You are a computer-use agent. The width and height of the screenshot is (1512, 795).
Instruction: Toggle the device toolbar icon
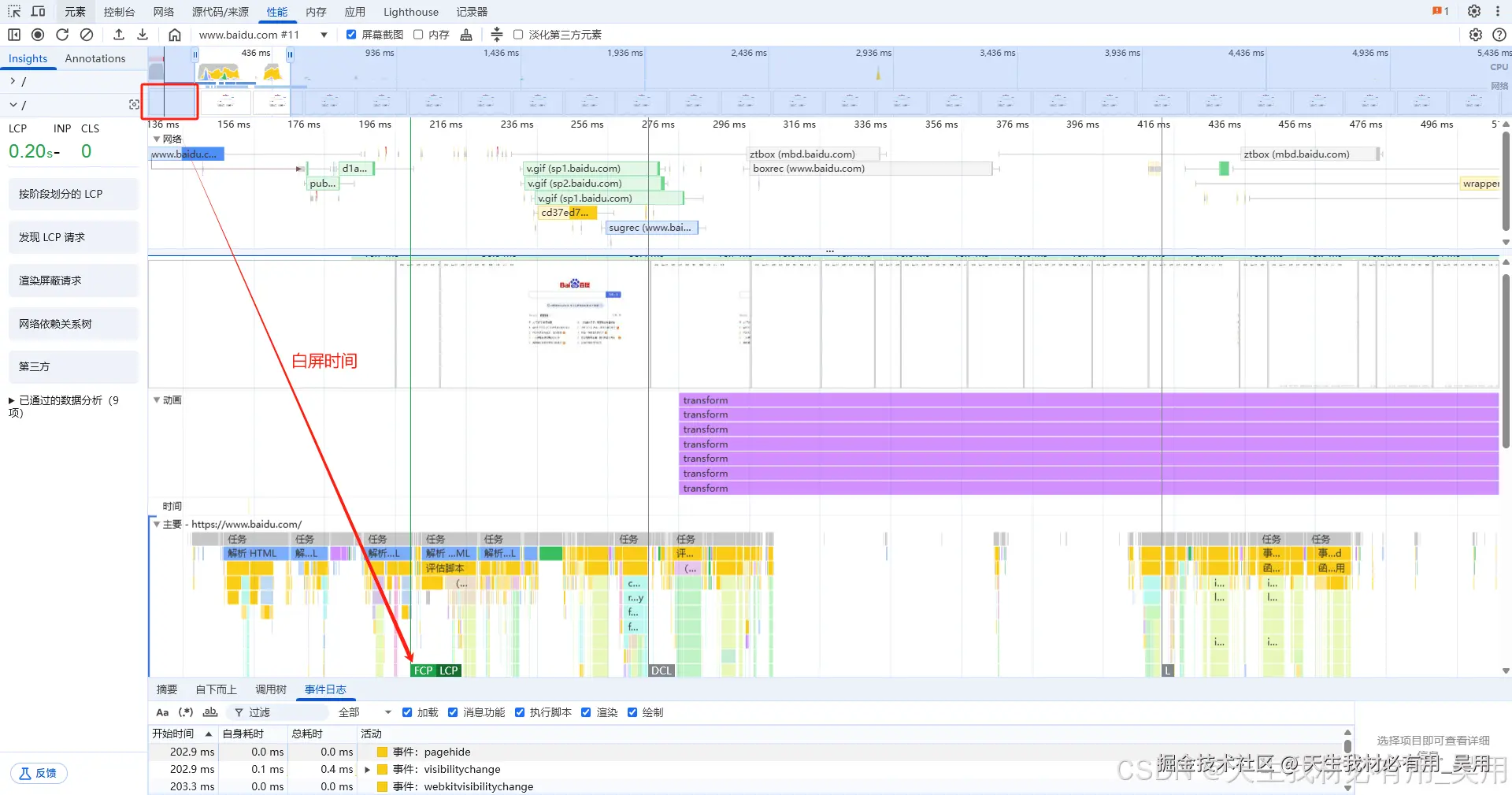38,12
